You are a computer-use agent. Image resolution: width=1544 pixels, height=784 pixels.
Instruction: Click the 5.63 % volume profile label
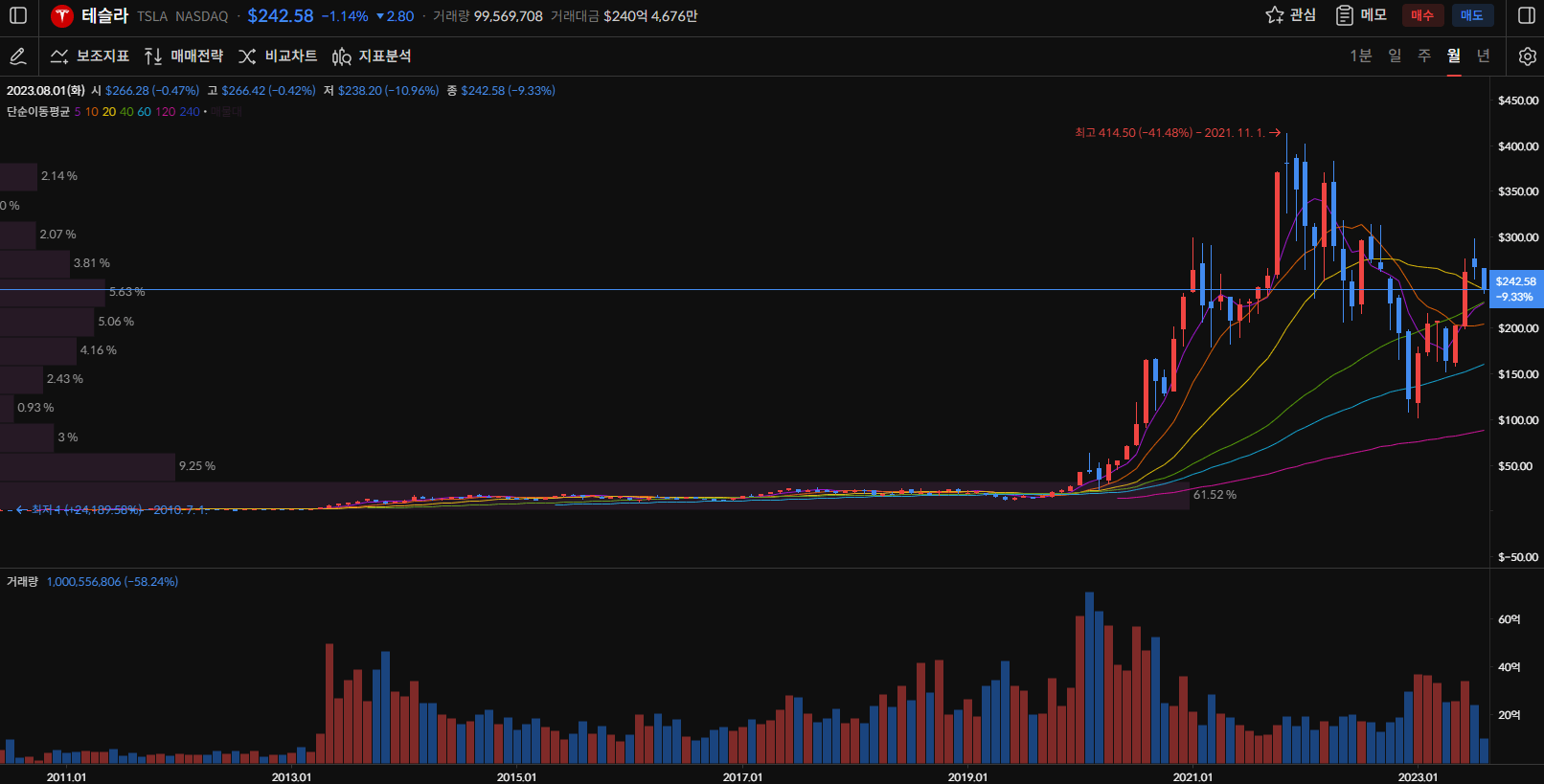(x=126, y=292)
